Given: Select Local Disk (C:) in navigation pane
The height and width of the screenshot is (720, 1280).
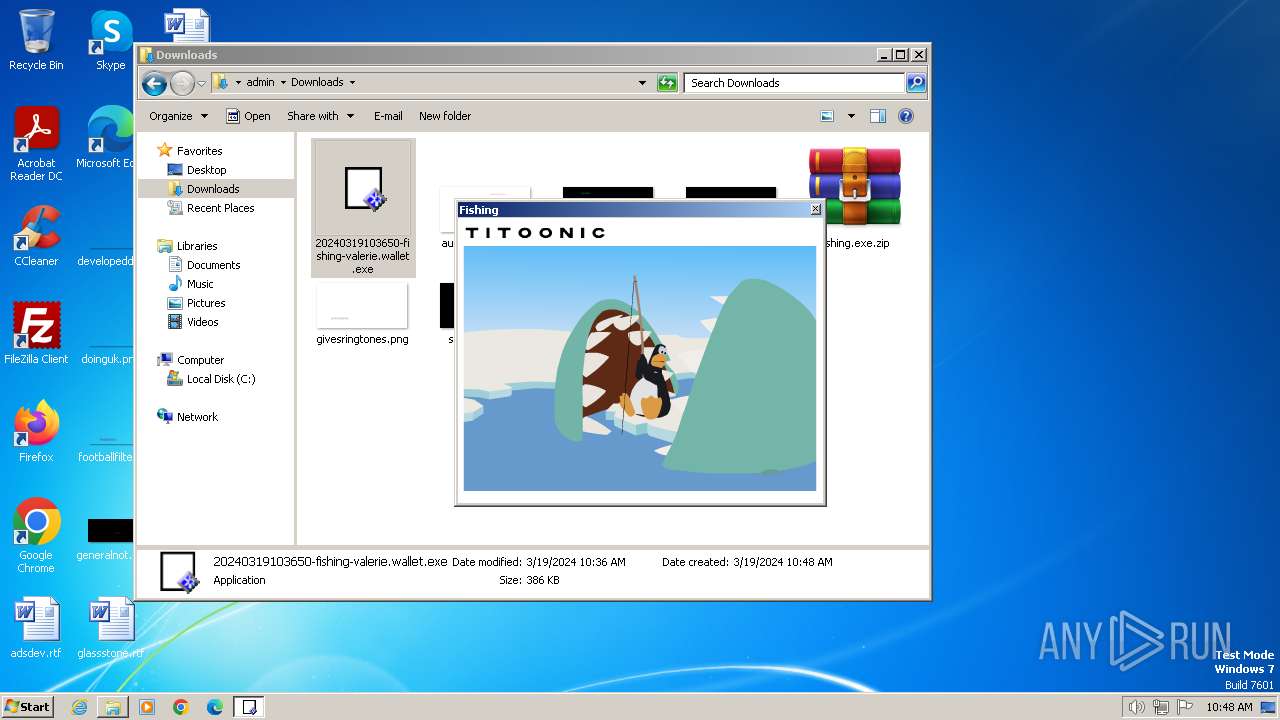Looking at the screenshot, I should pos(221,379).
